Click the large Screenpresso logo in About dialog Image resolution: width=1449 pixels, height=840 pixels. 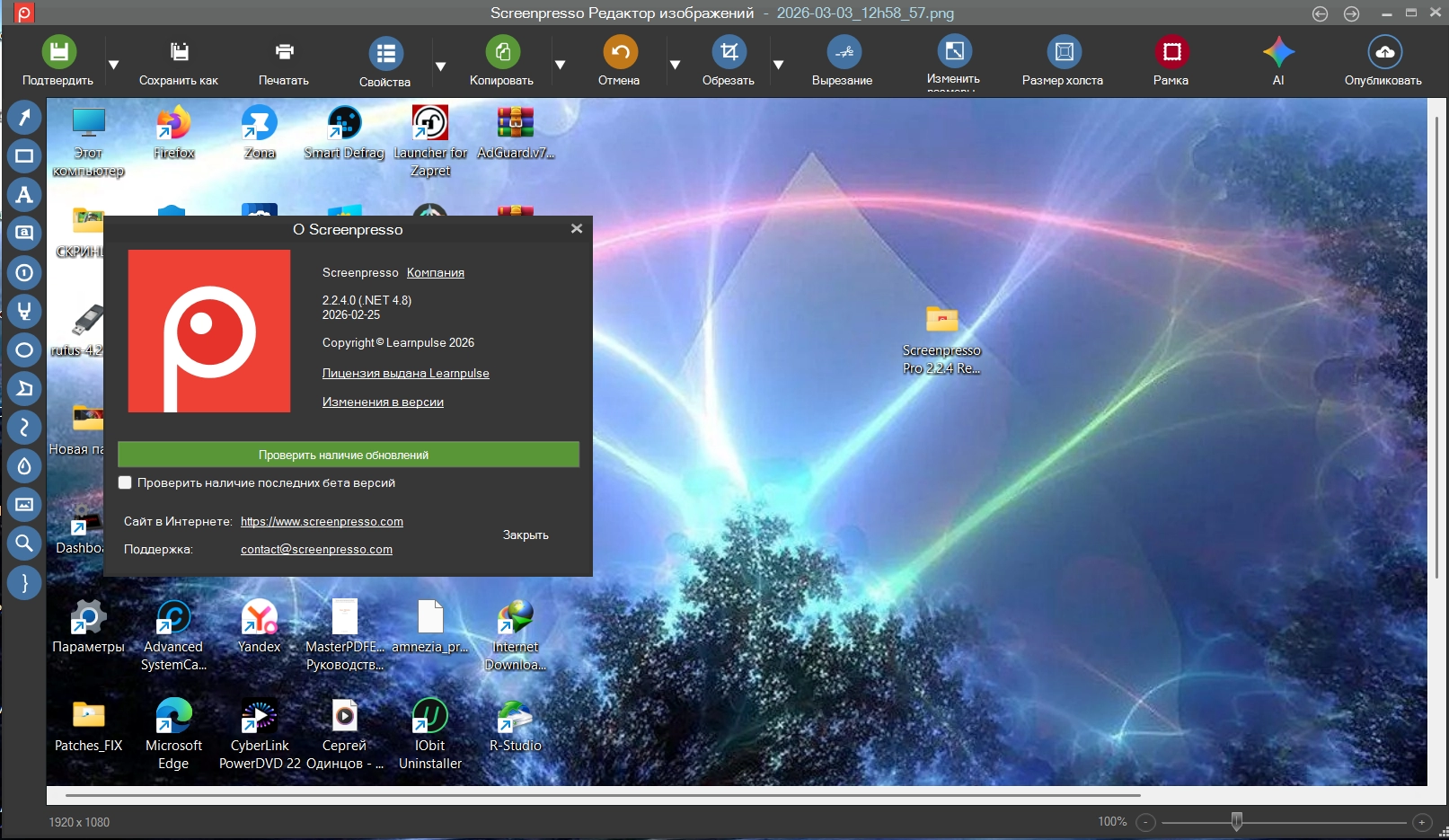click(209, 332)
